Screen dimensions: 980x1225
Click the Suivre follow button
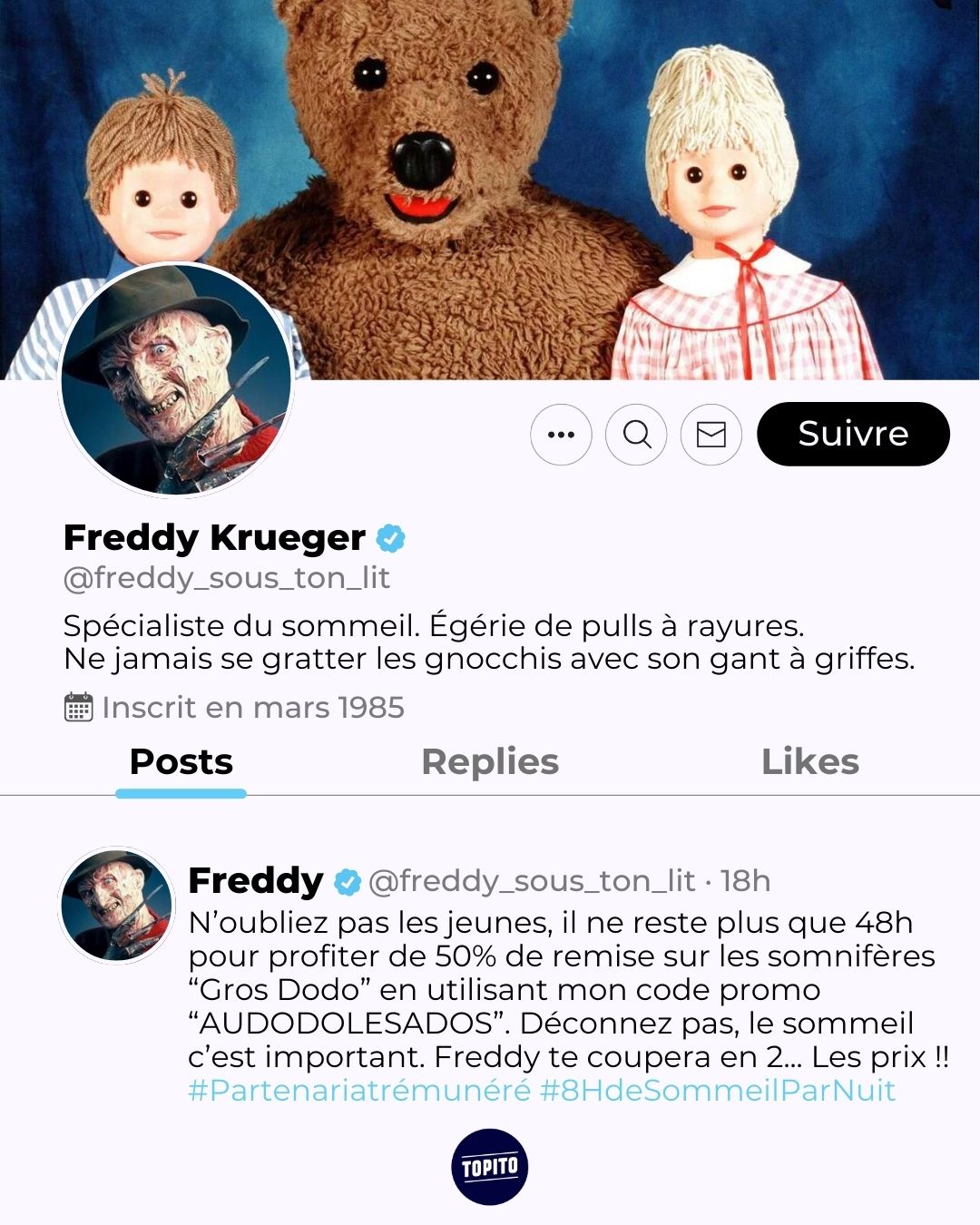click(x=853, y=434)
